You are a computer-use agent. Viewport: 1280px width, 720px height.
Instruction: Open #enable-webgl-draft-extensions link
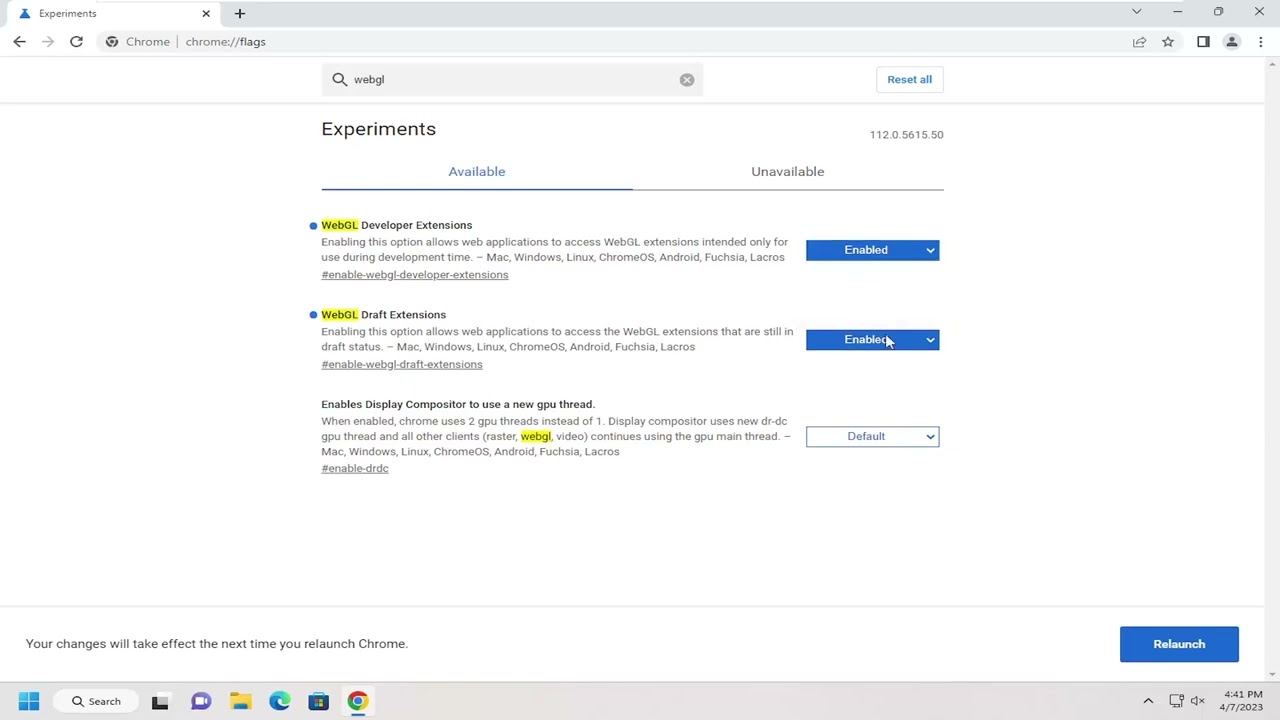pos(402,365)
